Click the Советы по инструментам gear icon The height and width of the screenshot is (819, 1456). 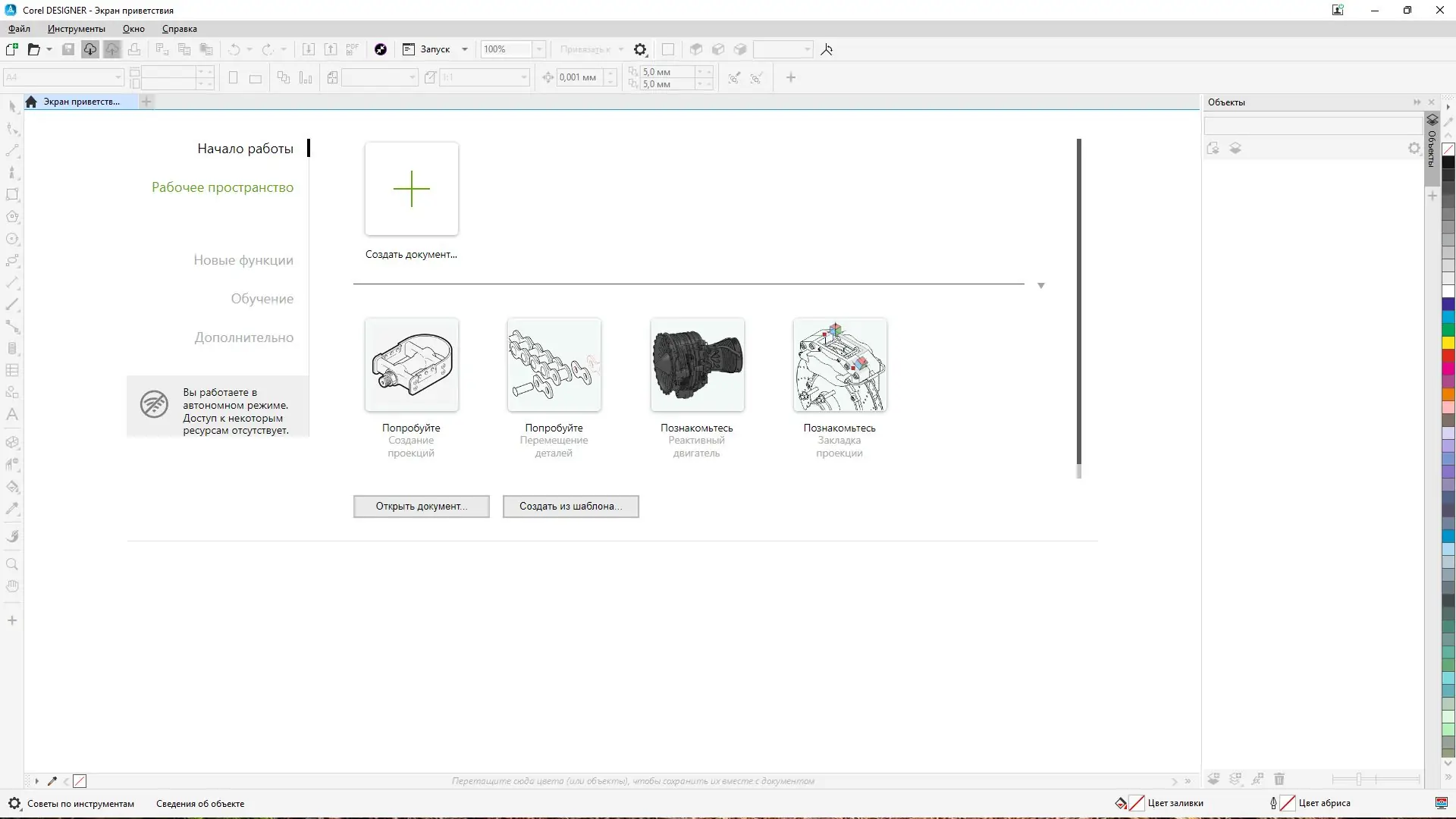(14, 804)
